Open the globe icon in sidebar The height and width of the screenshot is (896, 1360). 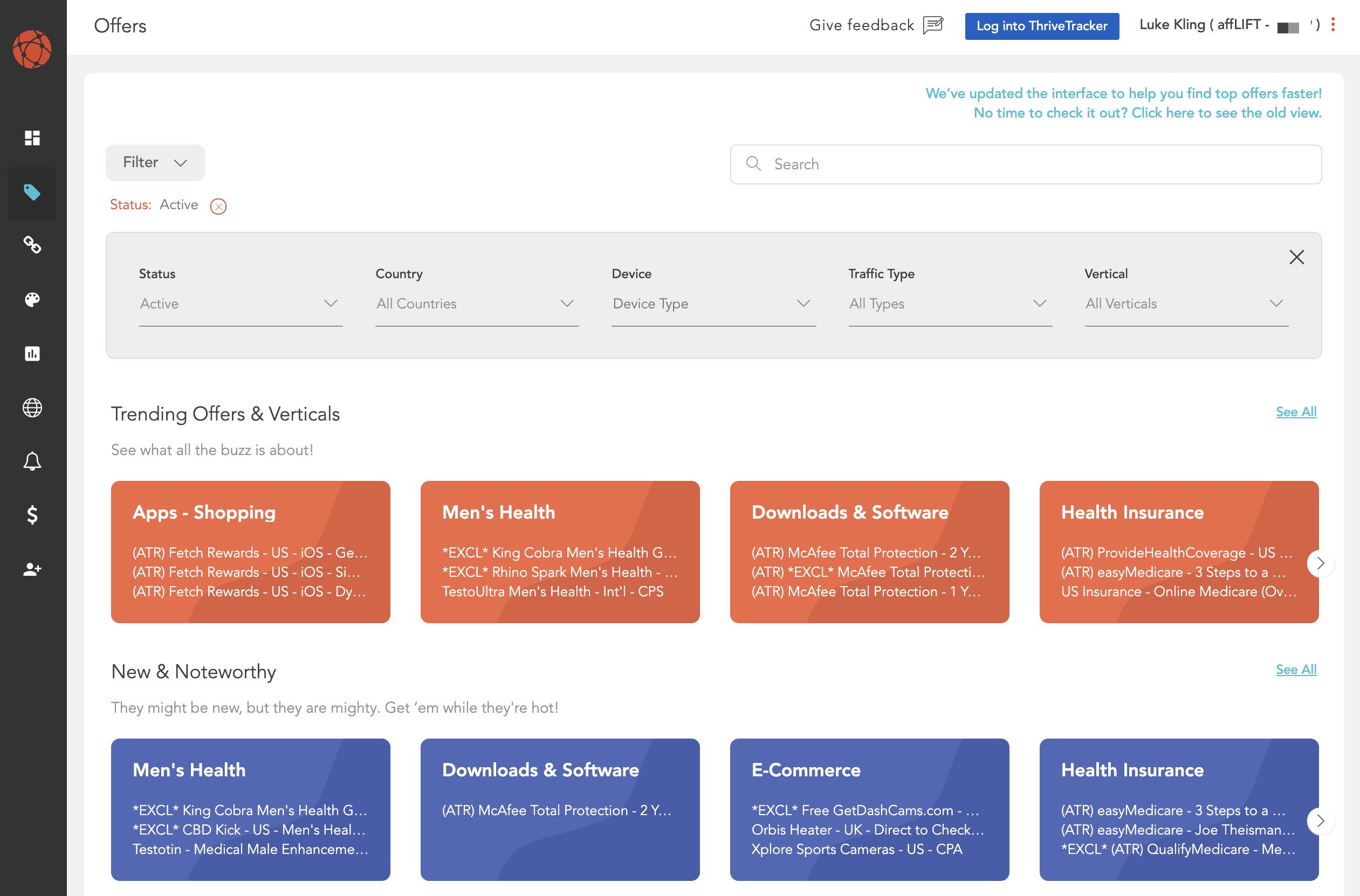coord(32,408)
